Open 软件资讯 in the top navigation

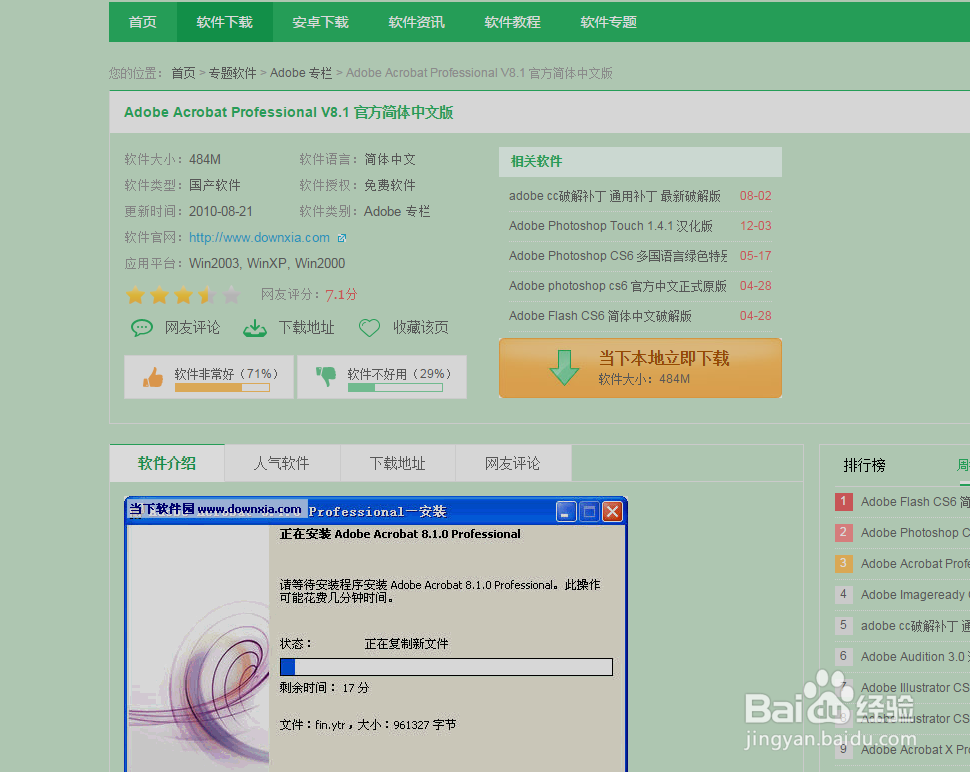click(x=416, y=22)
